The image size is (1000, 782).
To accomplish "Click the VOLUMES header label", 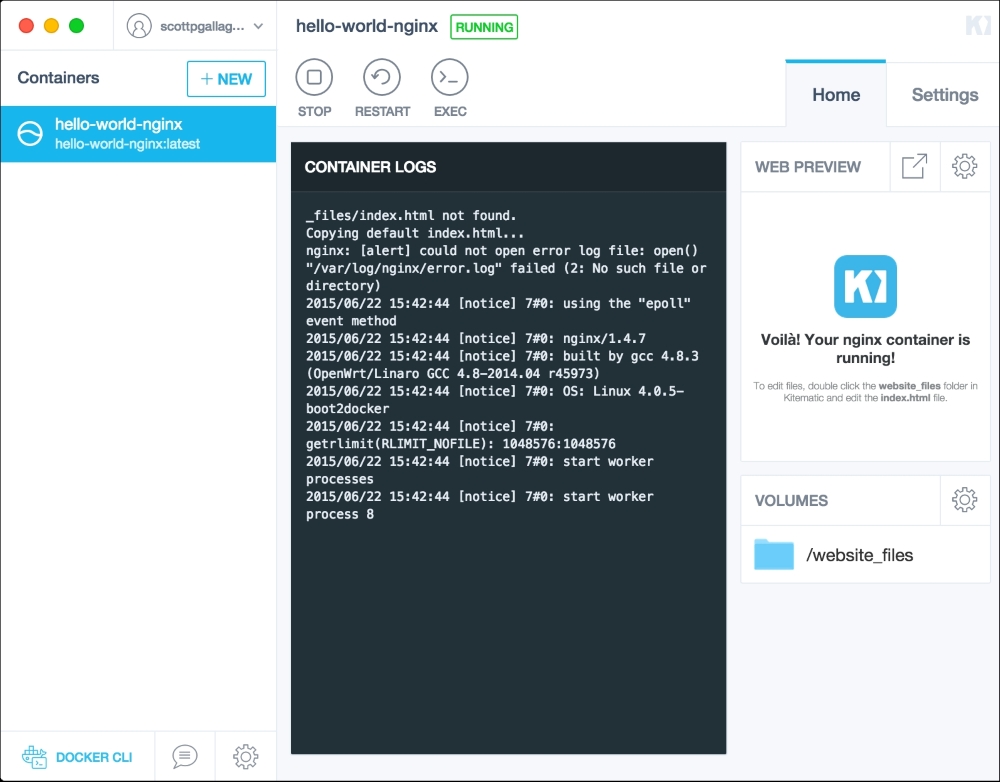I will 791,501.
